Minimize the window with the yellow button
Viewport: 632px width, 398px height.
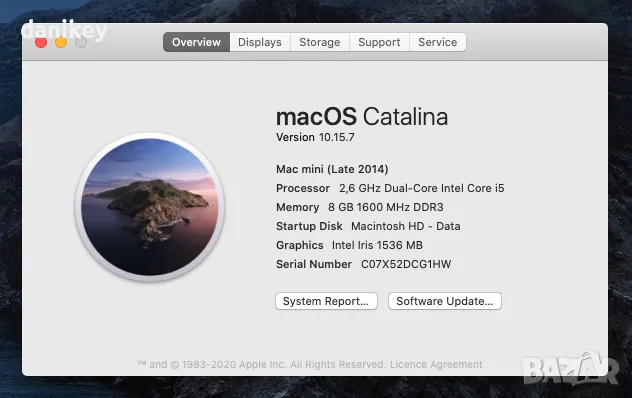[61, 42]
